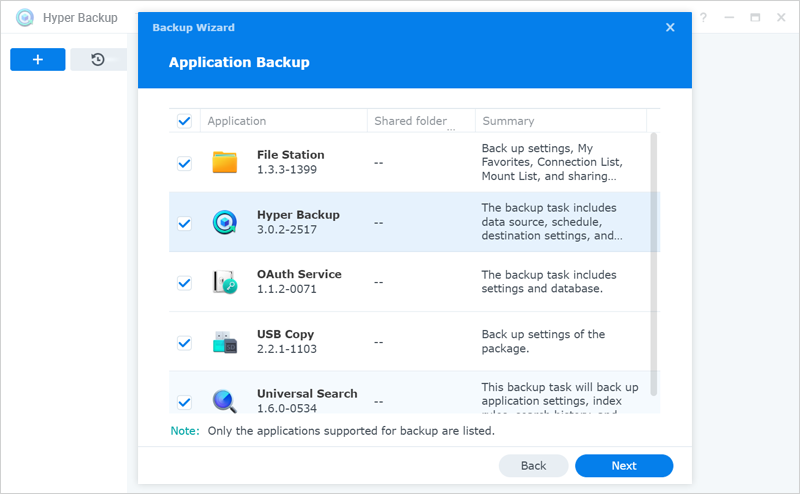Click the Summary column header
This screenshot has height=494, width=800.
pyautogui.click(x=561, y=121)
